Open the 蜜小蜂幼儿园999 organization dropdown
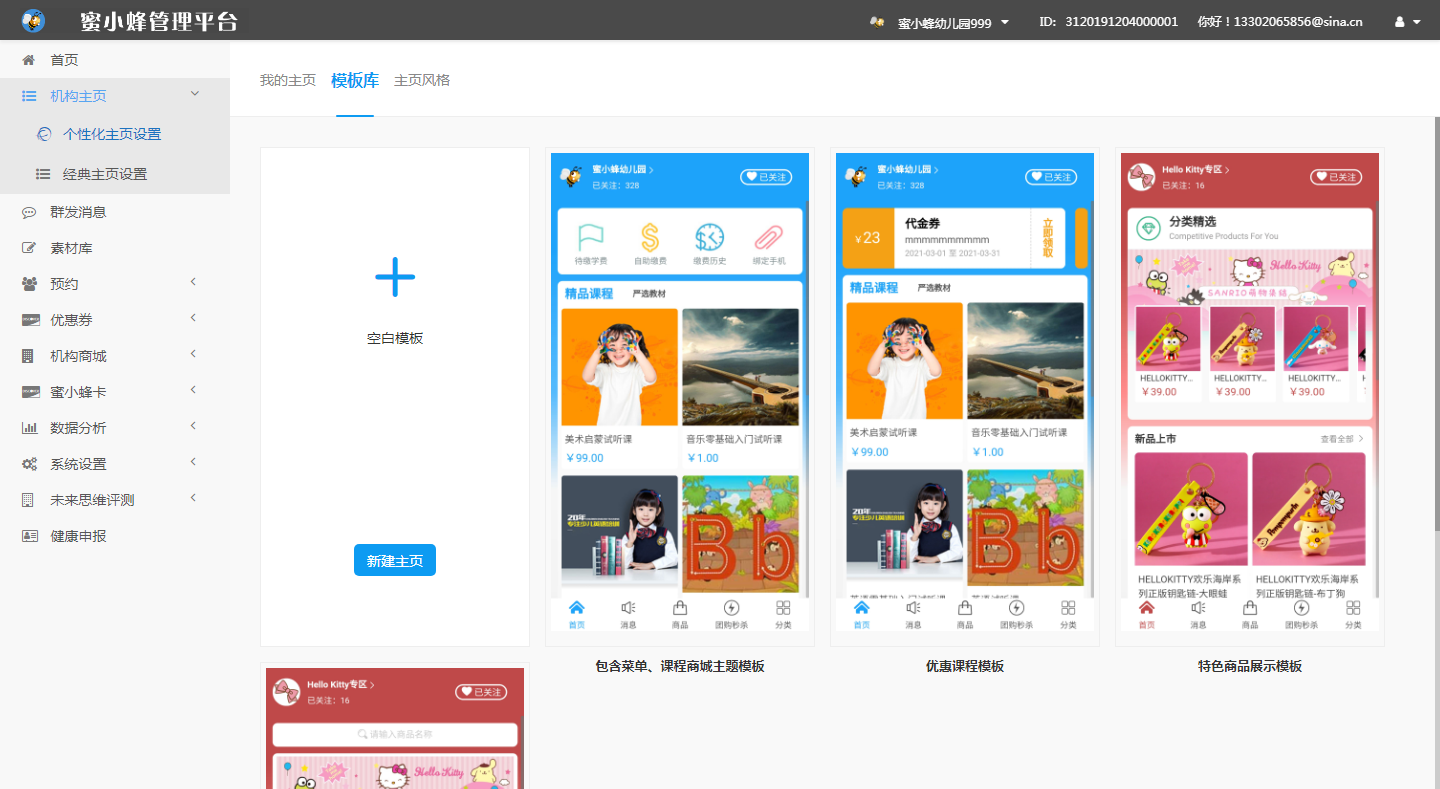The width and height of the screenshot is (1440, 789). click(941, 22)
